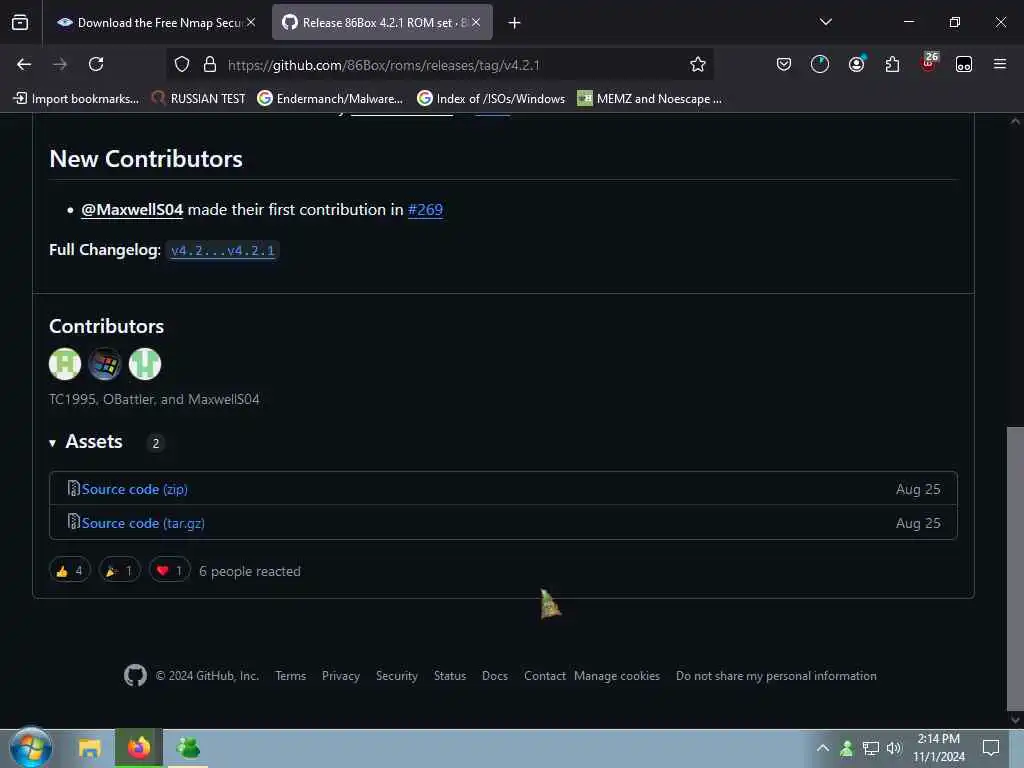The height and width of the screenshot is (768, 1024).
Task: Click the page vertical scrollbar thumb
Action: click(1015, 568)
